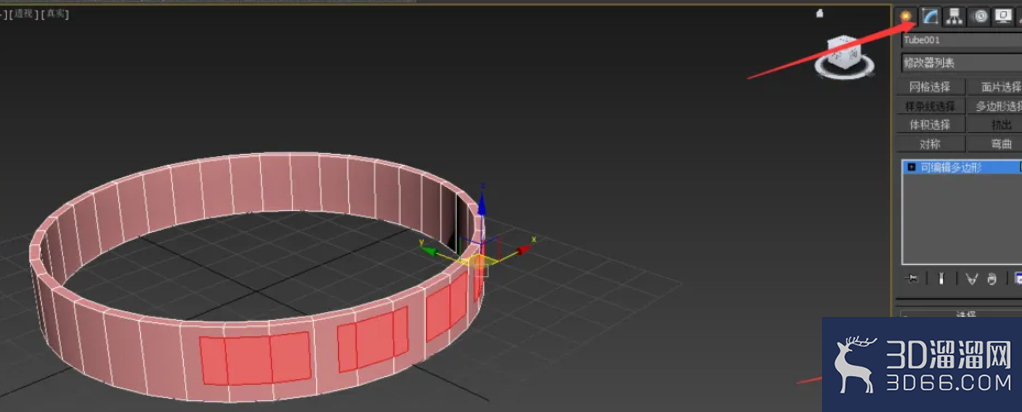
Task: Open the Modify command panel tab
Action: click(x=930, y=17)
